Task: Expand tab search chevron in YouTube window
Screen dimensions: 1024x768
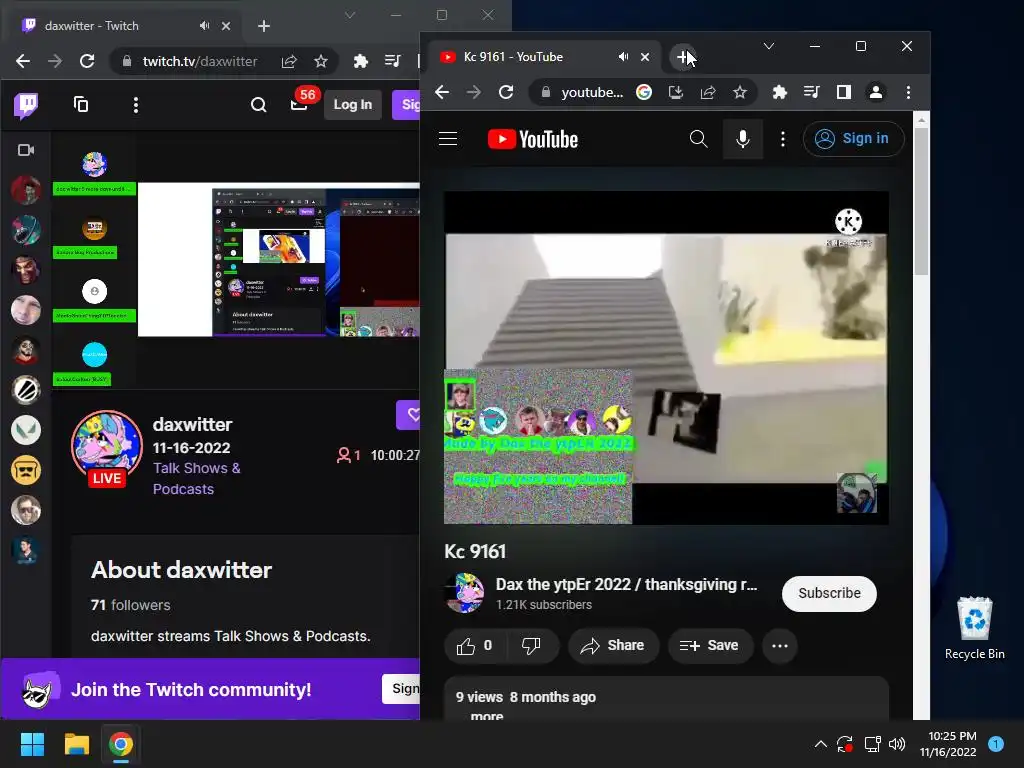Action: click(x=769, y=46)
